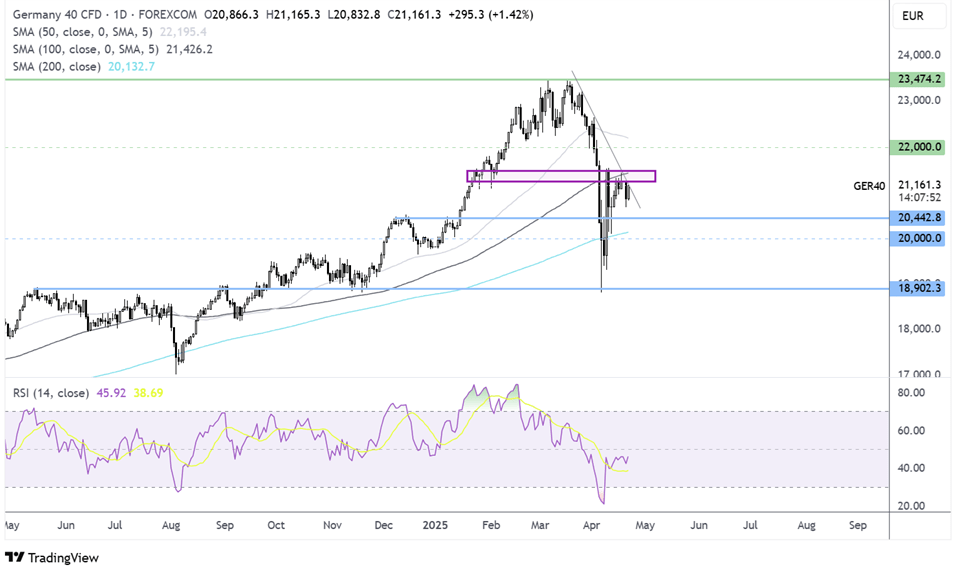This screenshot has width=963, height=575.
Task: Click the GER40 symbol label
Action: [x=869, y=186]
